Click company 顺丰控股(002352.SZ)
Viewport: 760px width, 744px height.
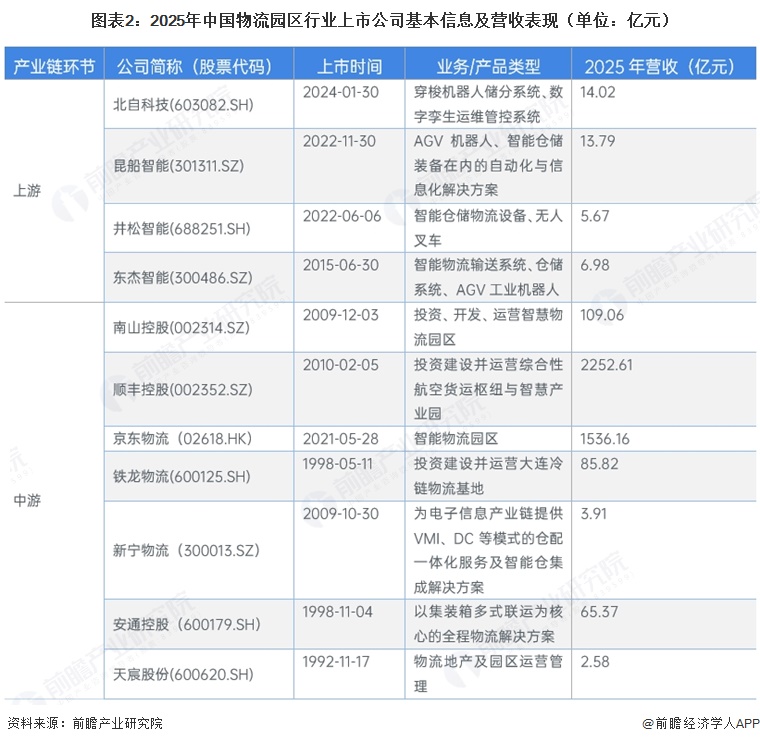[x=183, y=389]
